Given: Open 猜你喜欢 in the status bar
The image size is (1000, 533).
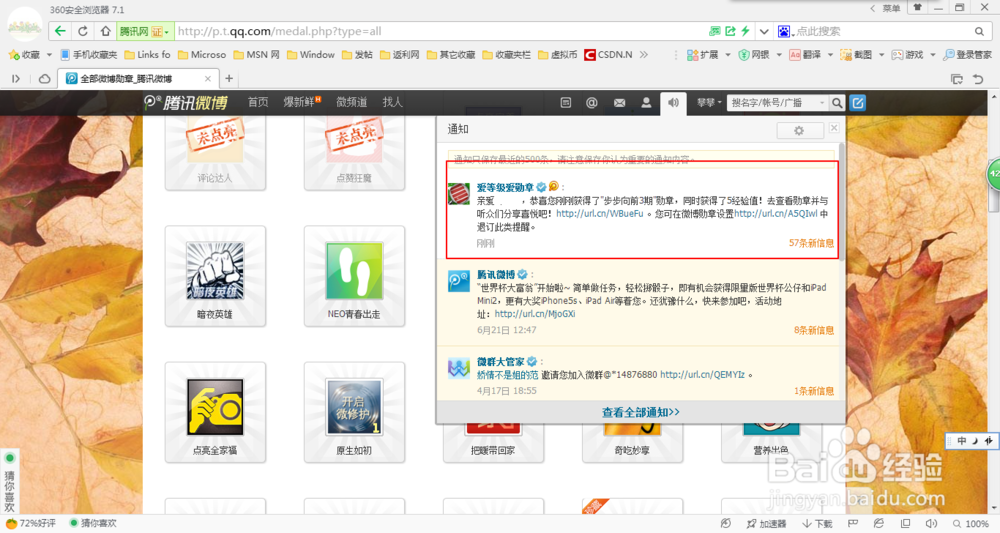Looking at the screenshot, I should (92, 523).
